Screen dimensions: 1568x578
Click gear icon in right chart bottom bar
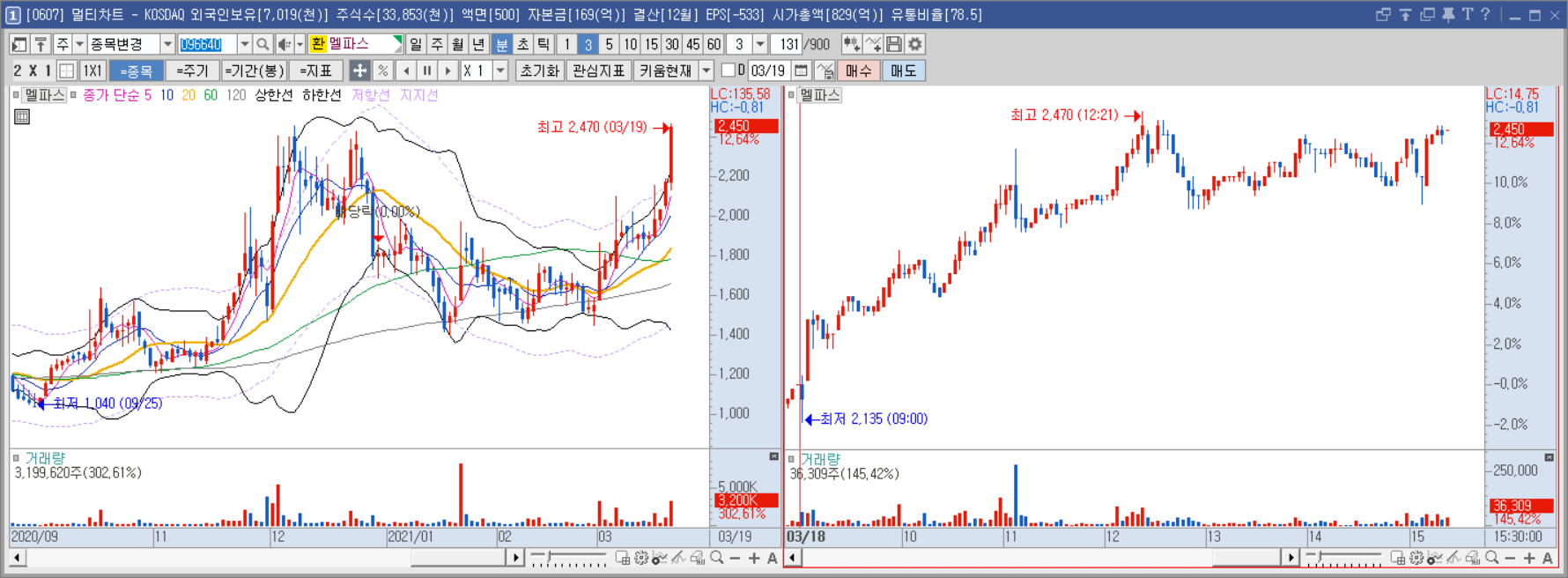(1416, 558)
